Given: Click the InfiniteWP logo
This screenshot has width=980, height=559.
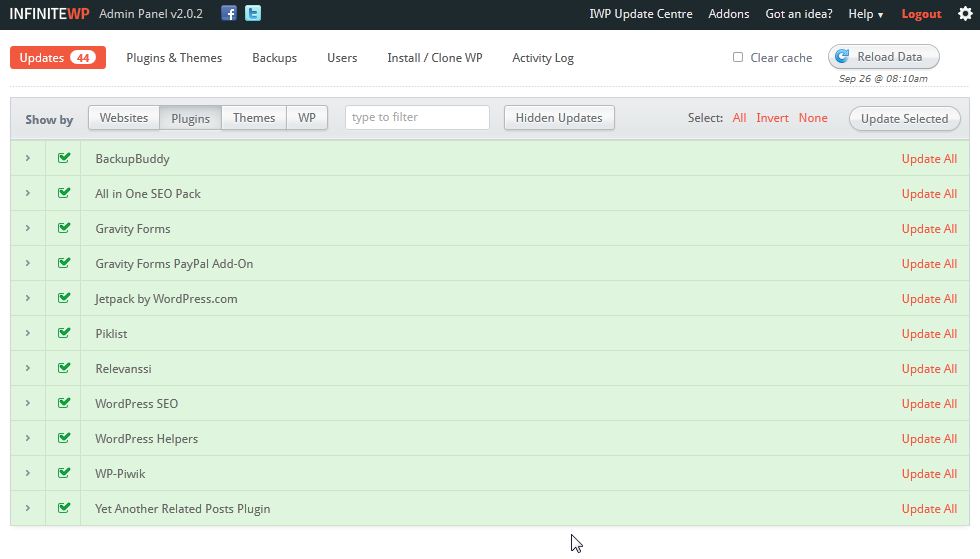Looking at the screenshot, I should 49,14.
